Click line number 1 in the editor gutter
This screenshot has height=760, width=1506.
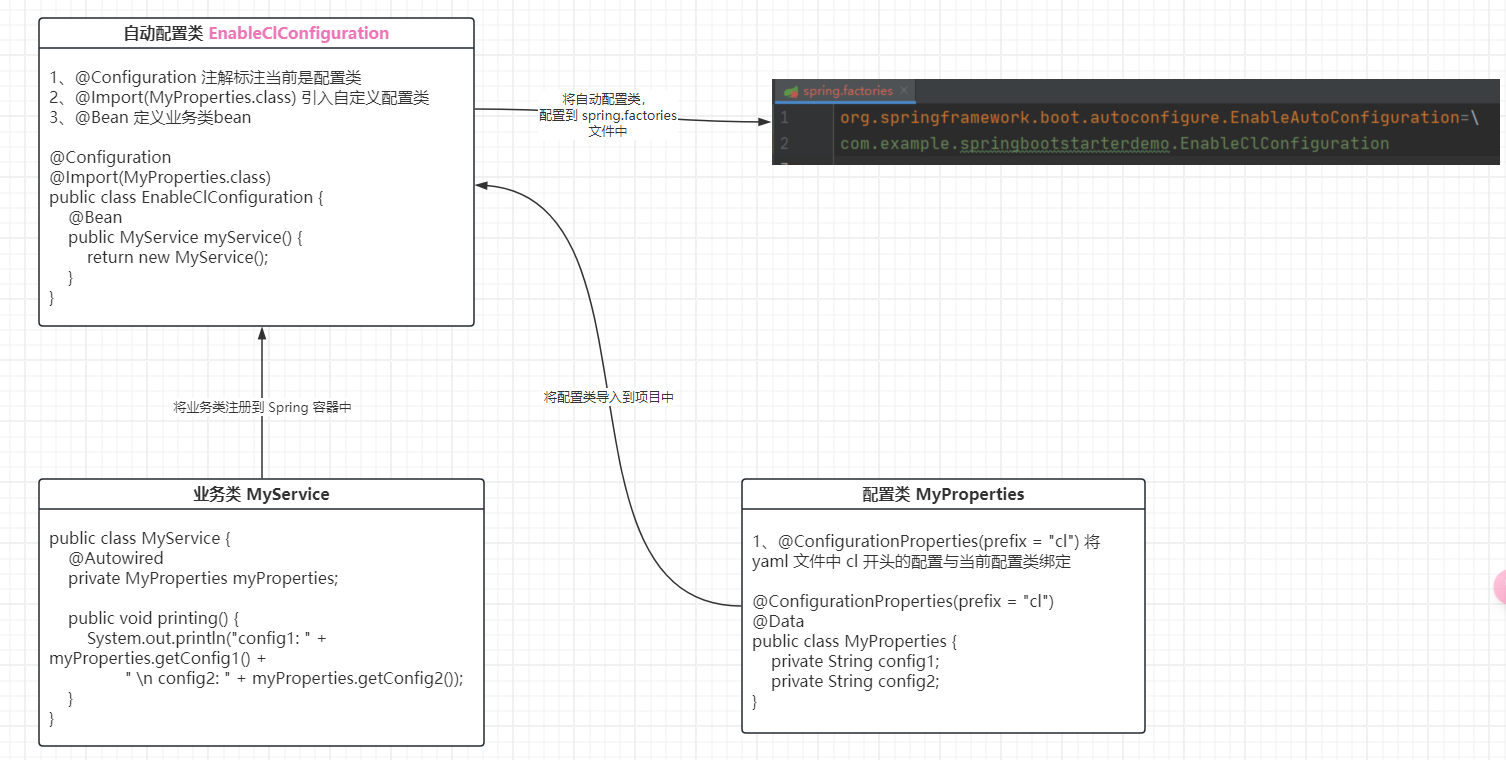coord(785,117)
